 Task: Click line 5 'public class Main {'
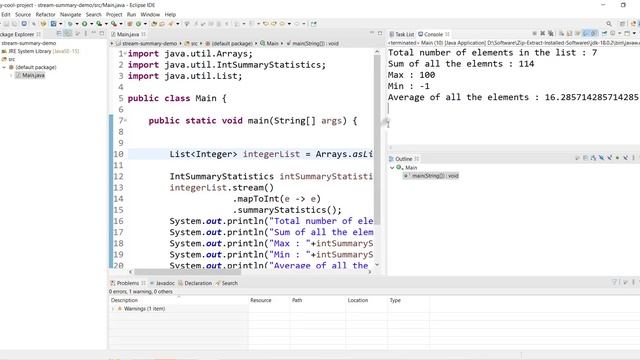tap(177, 98)
